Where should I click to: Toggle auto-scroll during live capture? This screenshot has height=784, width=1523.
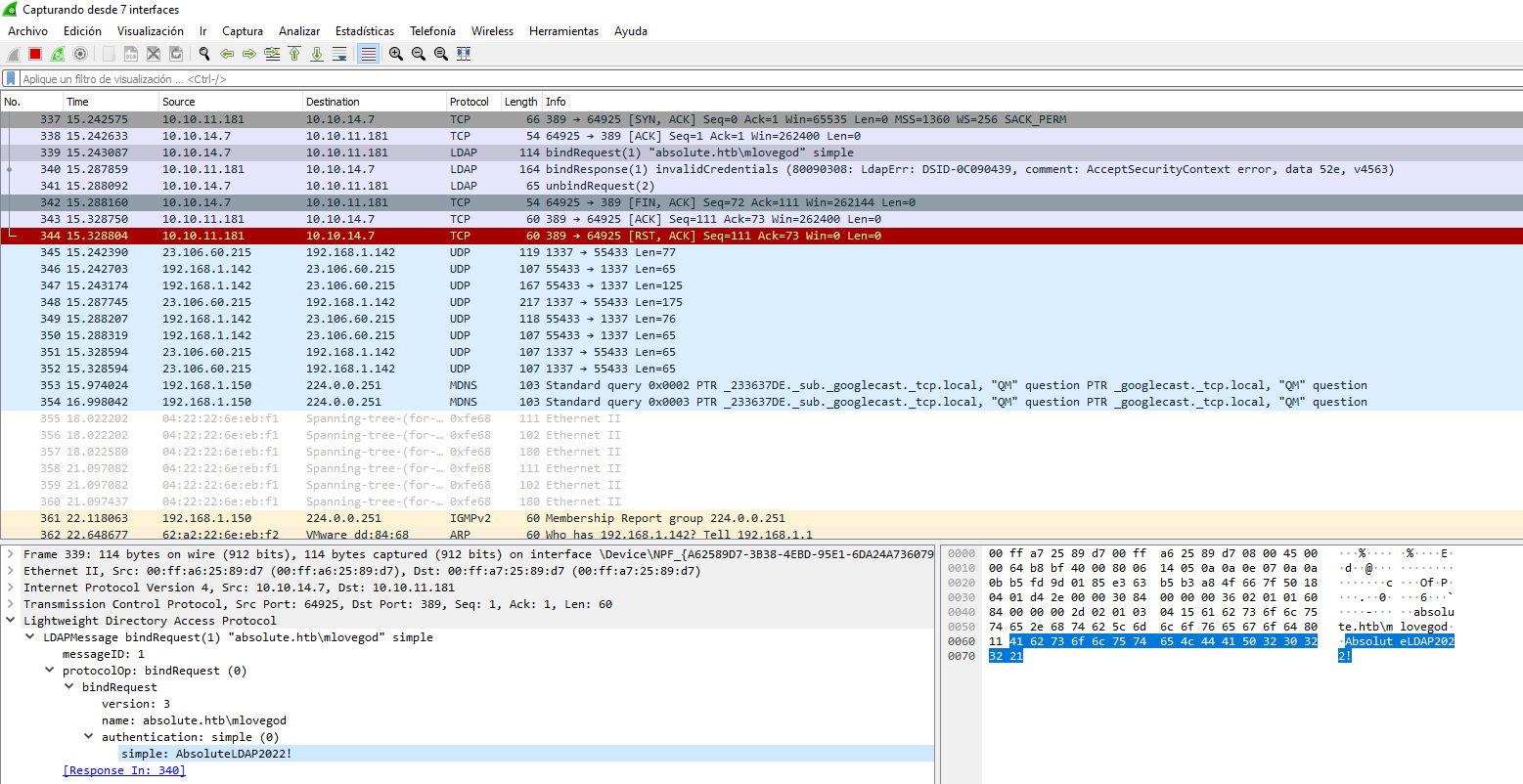point(339,54)
